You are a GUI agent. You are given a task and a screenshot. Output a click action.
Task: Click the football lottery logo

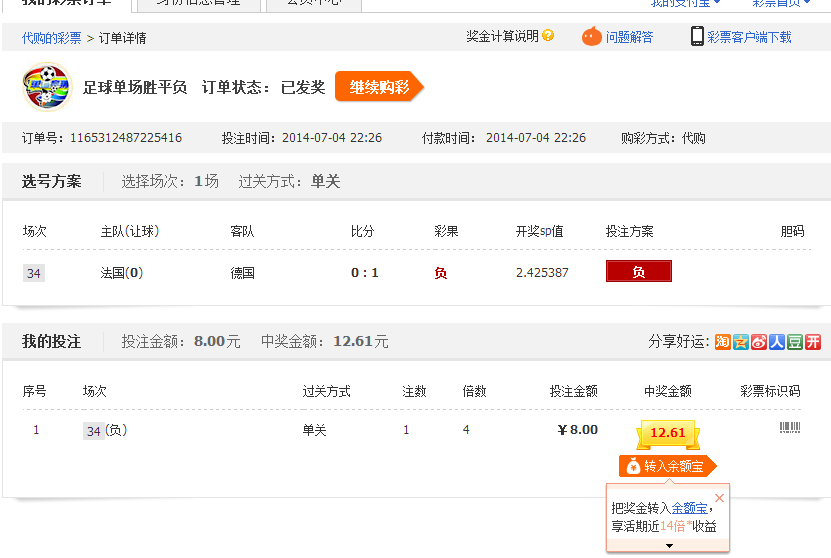(x=47, y=86)
